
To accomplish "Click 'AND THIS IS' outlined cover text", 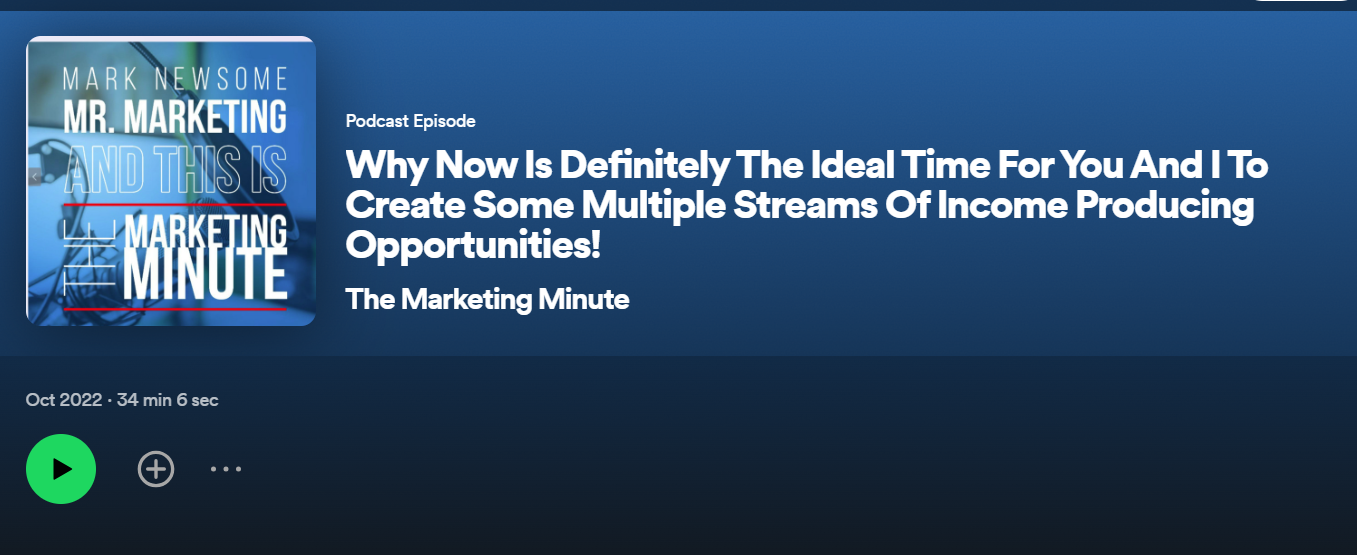I will point(175,169).
